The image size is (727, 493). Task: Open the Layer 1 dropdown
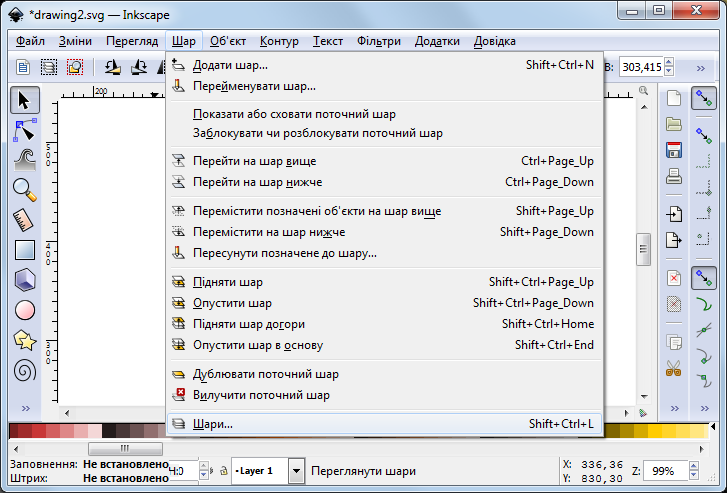pyautogui.click(x=296, y=470)
